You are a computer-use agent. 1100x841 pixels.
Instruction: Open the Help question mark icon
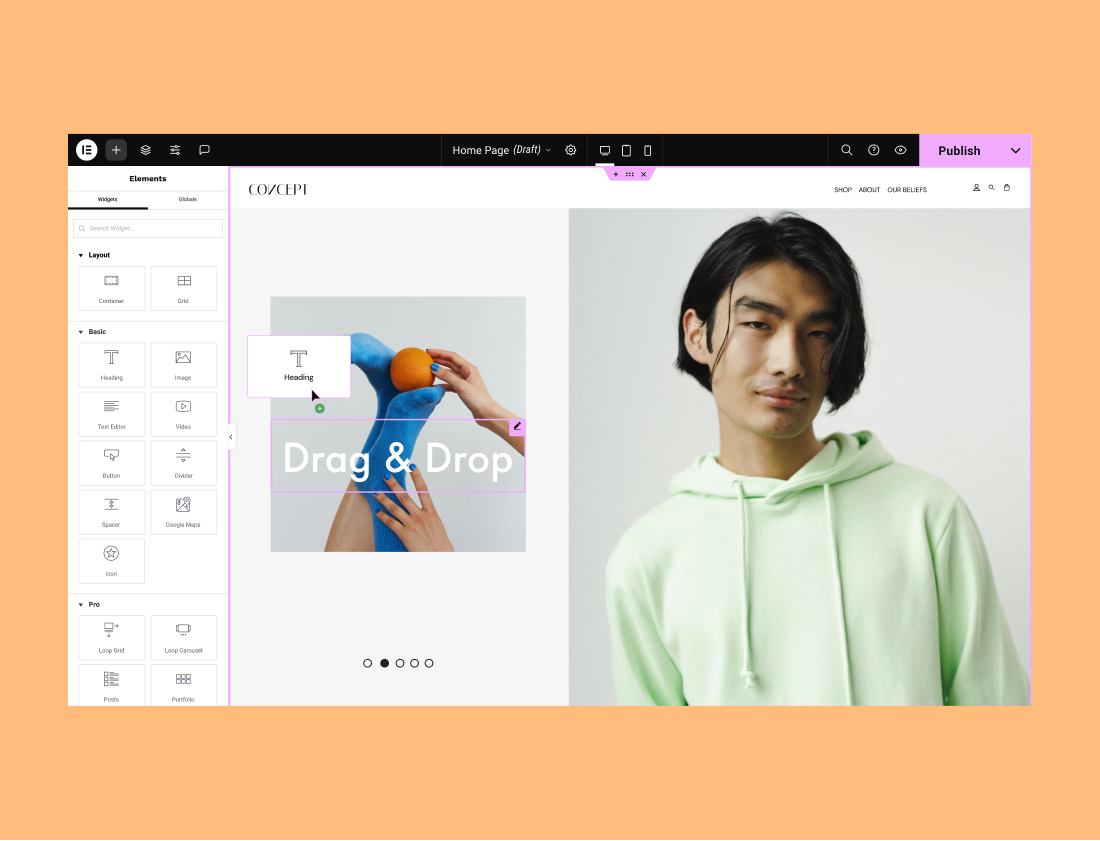pyautogui.click(x=874, y=150)
